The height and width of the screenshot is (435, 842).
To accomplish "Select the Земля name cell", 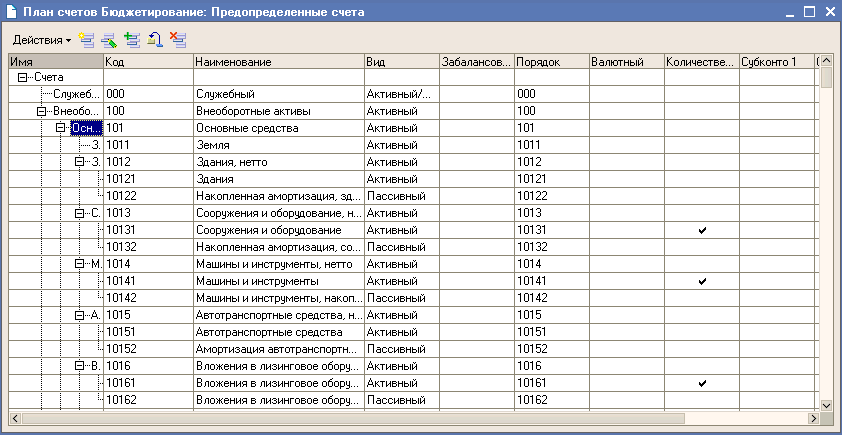I will click(279, 145).
